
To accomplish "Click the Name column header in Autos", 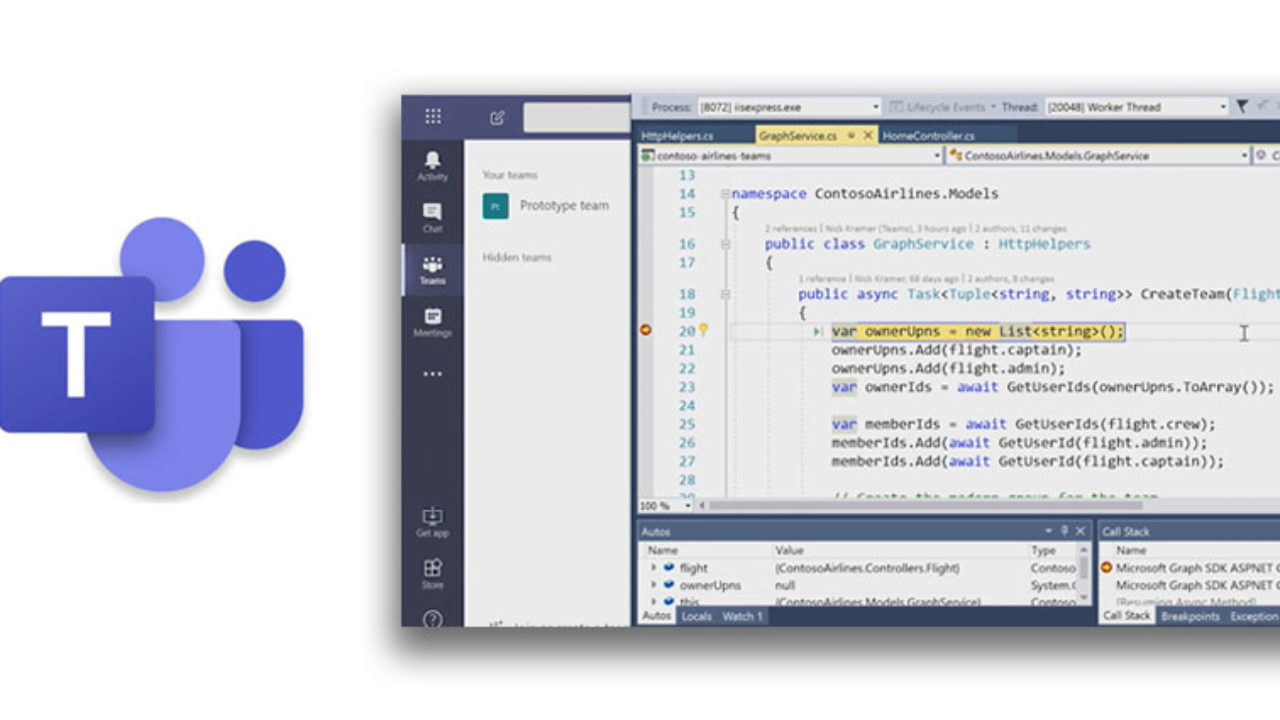I will (662, 550).
